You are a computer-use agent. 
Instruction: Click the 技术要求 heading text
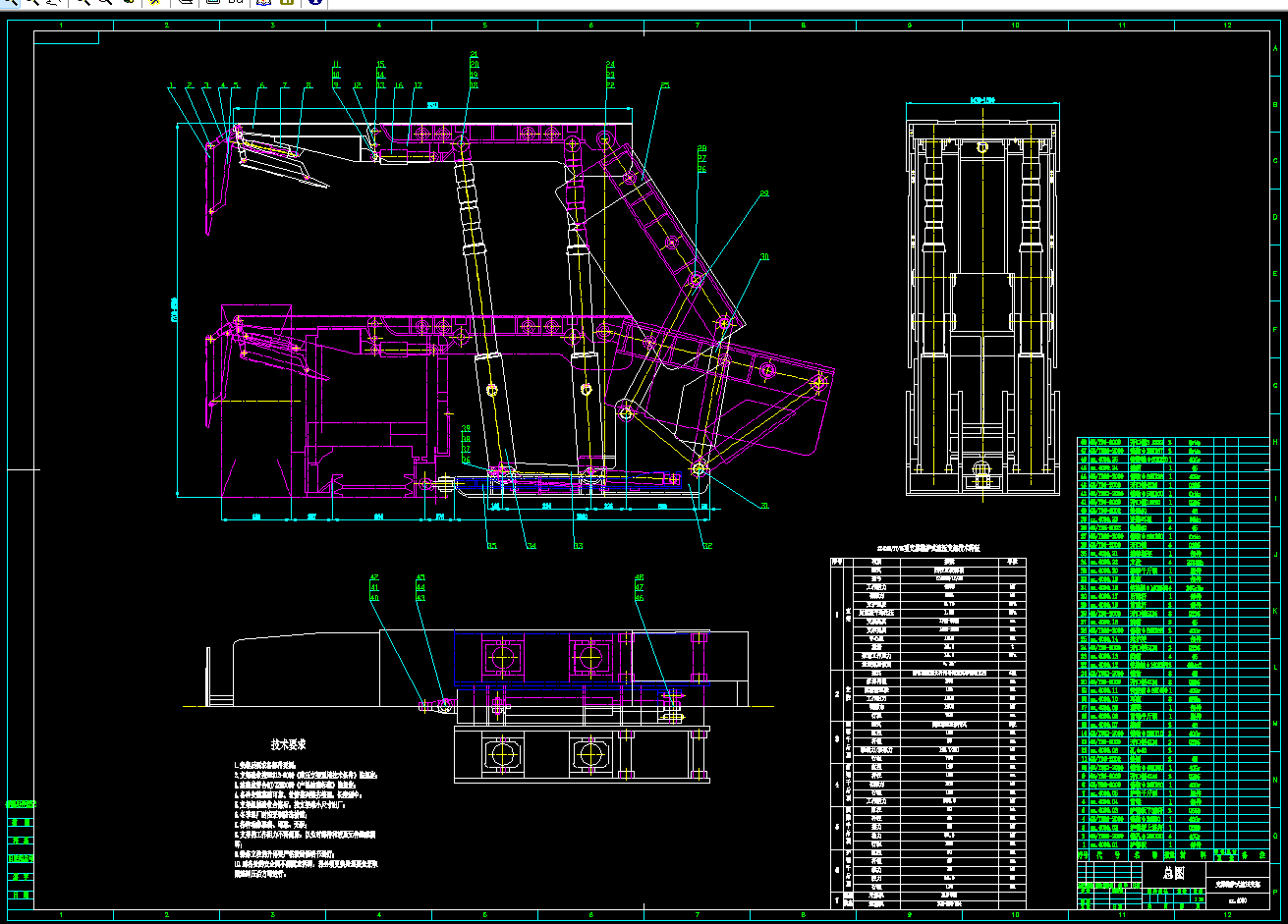click(289, 745)
